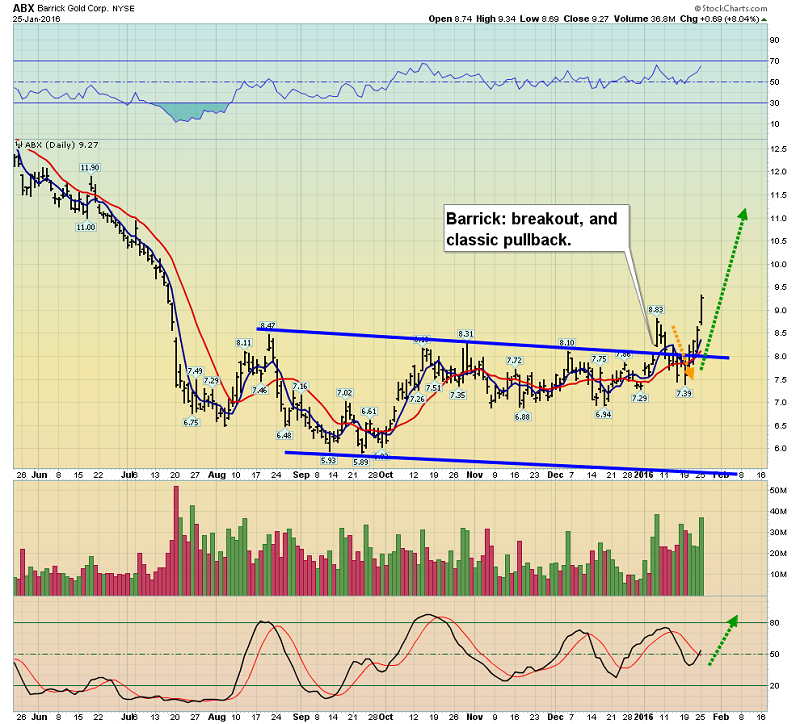Image resolution: width=800 pixels, height=724 pixels.
Task: Select the 11.90 peak price label
Action: click(90, 167)
